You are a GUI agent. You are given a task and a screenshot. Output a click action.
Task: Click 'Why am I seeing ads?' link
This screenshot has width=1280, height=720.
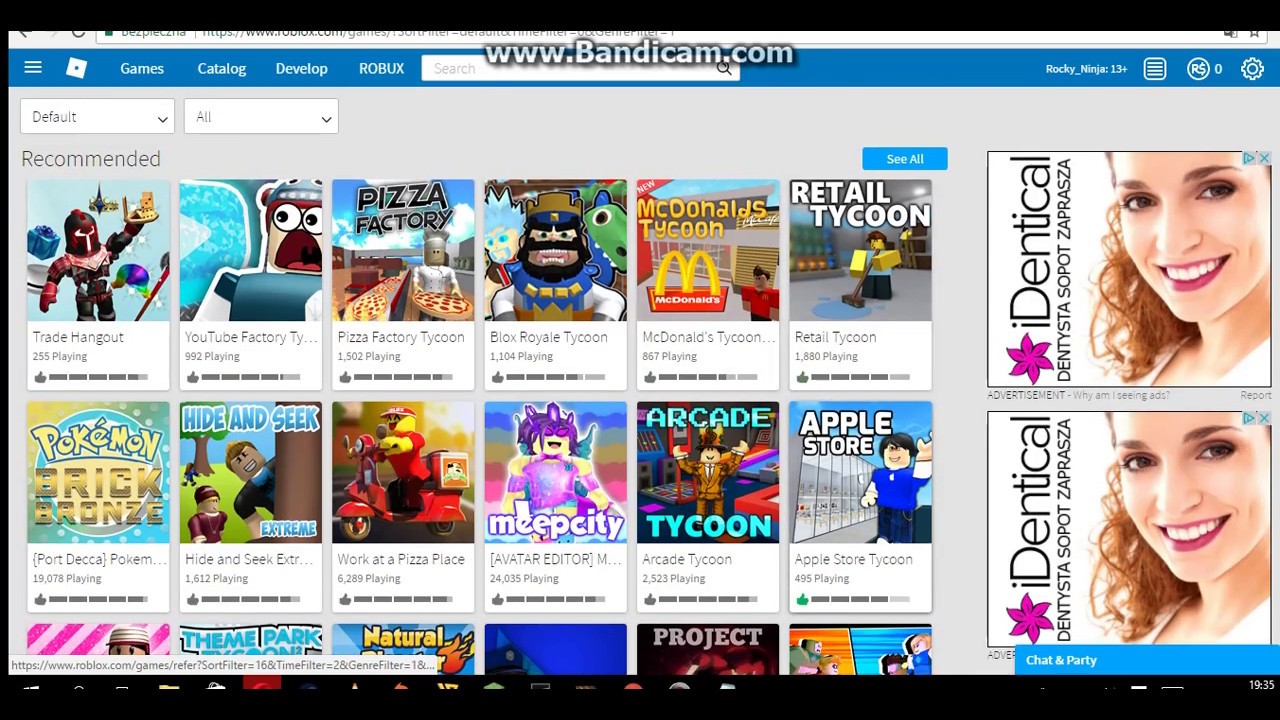[1120, 395]
